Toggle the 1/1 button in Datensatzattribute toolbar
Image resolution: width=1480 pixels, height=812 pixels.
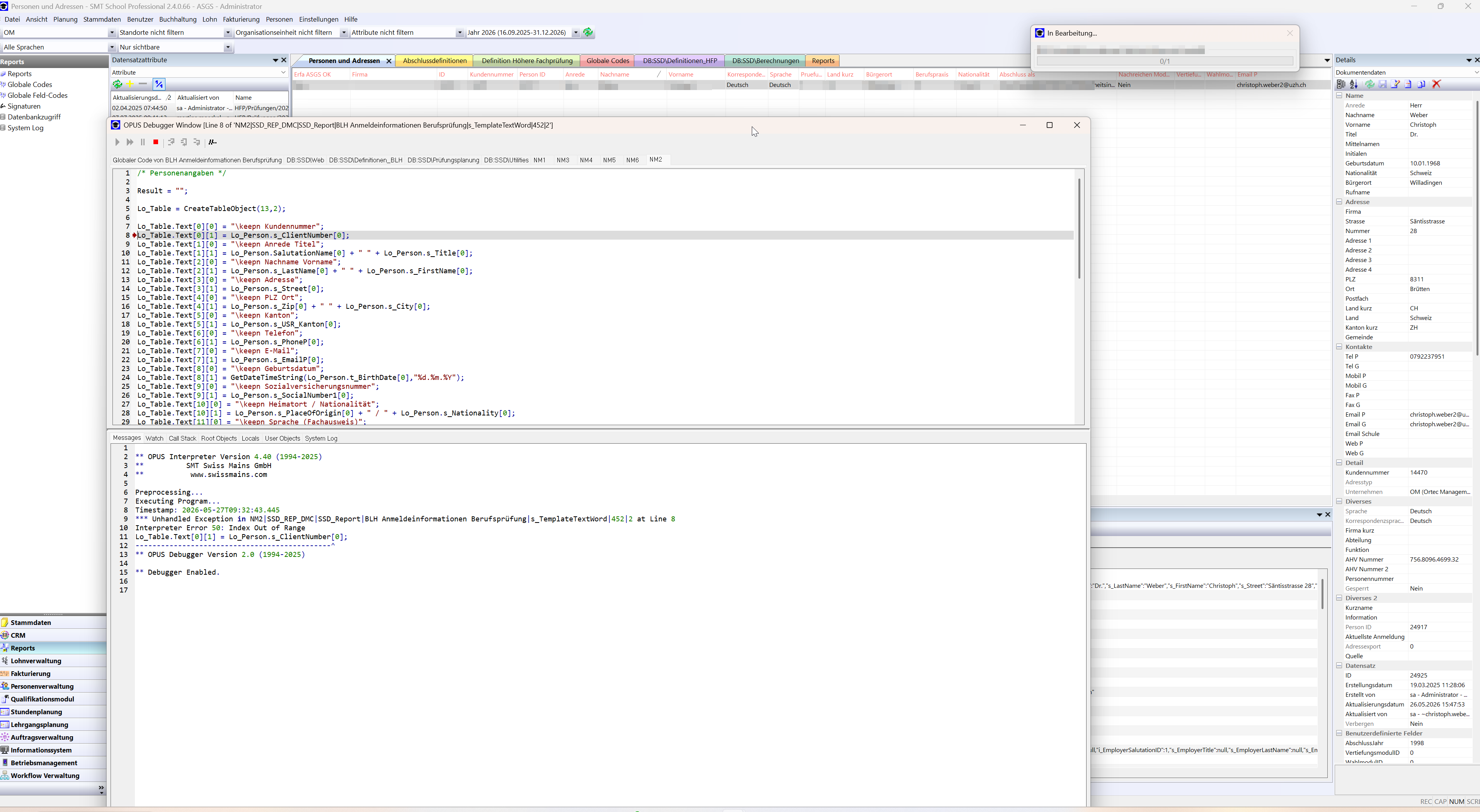click(x=159, y=84)
